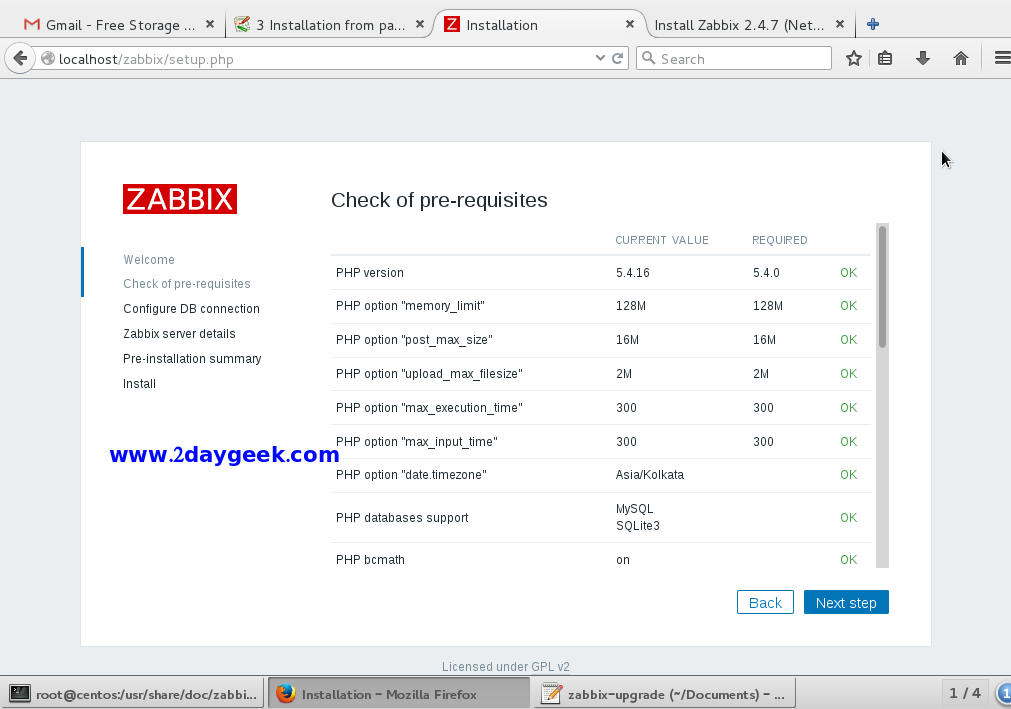Click the pre-requisites list scrollbar
The height and width of the screenshot is (709, 1011).
[x=882, y=287]
